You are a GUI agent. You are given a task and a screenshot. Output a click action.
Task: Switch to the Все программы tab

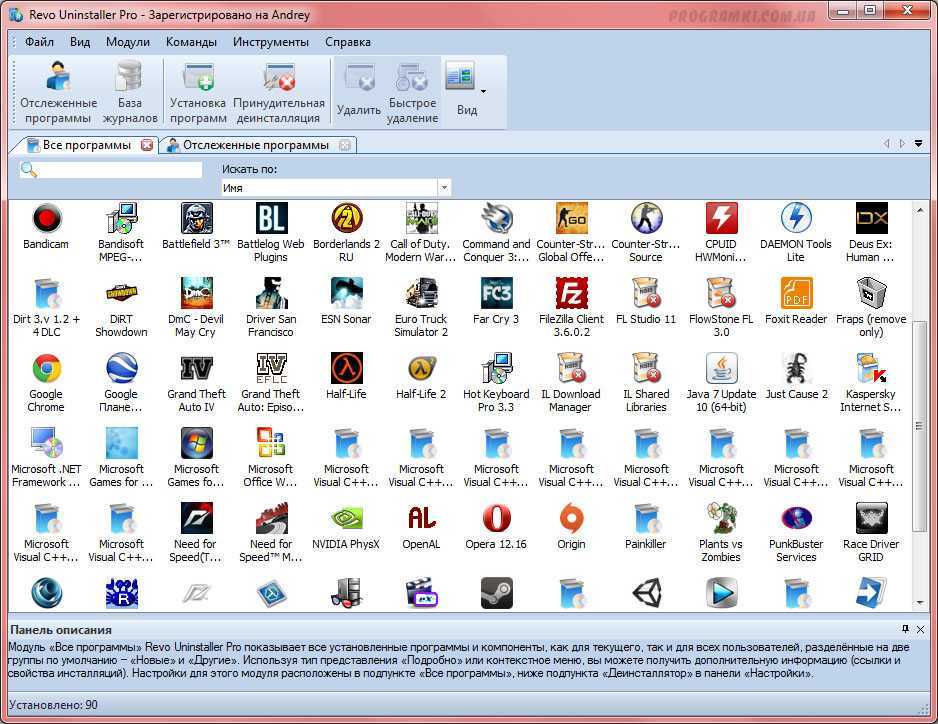pos(87,145)
